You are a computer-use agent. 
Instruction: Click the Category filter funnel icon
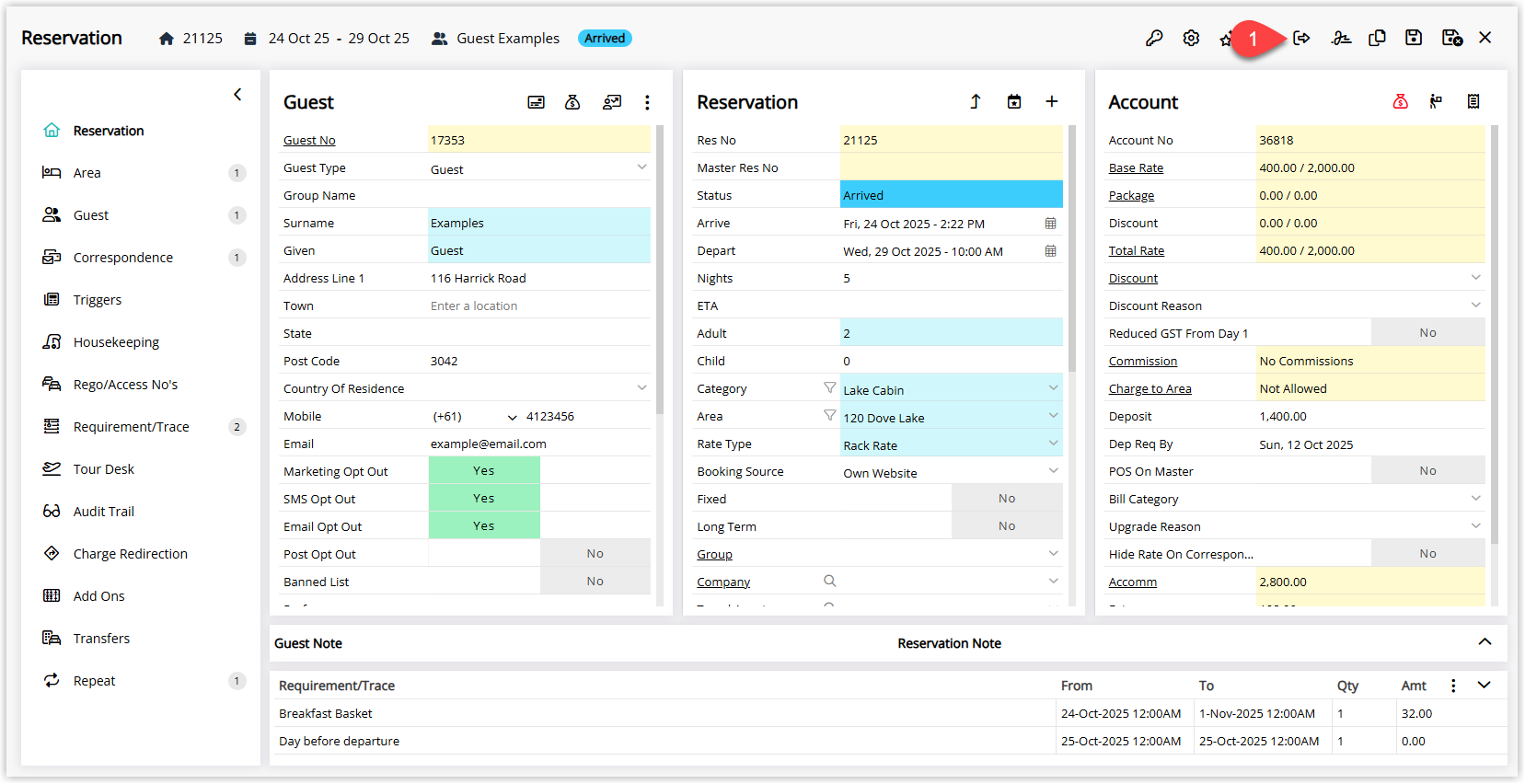click(829, 388)
